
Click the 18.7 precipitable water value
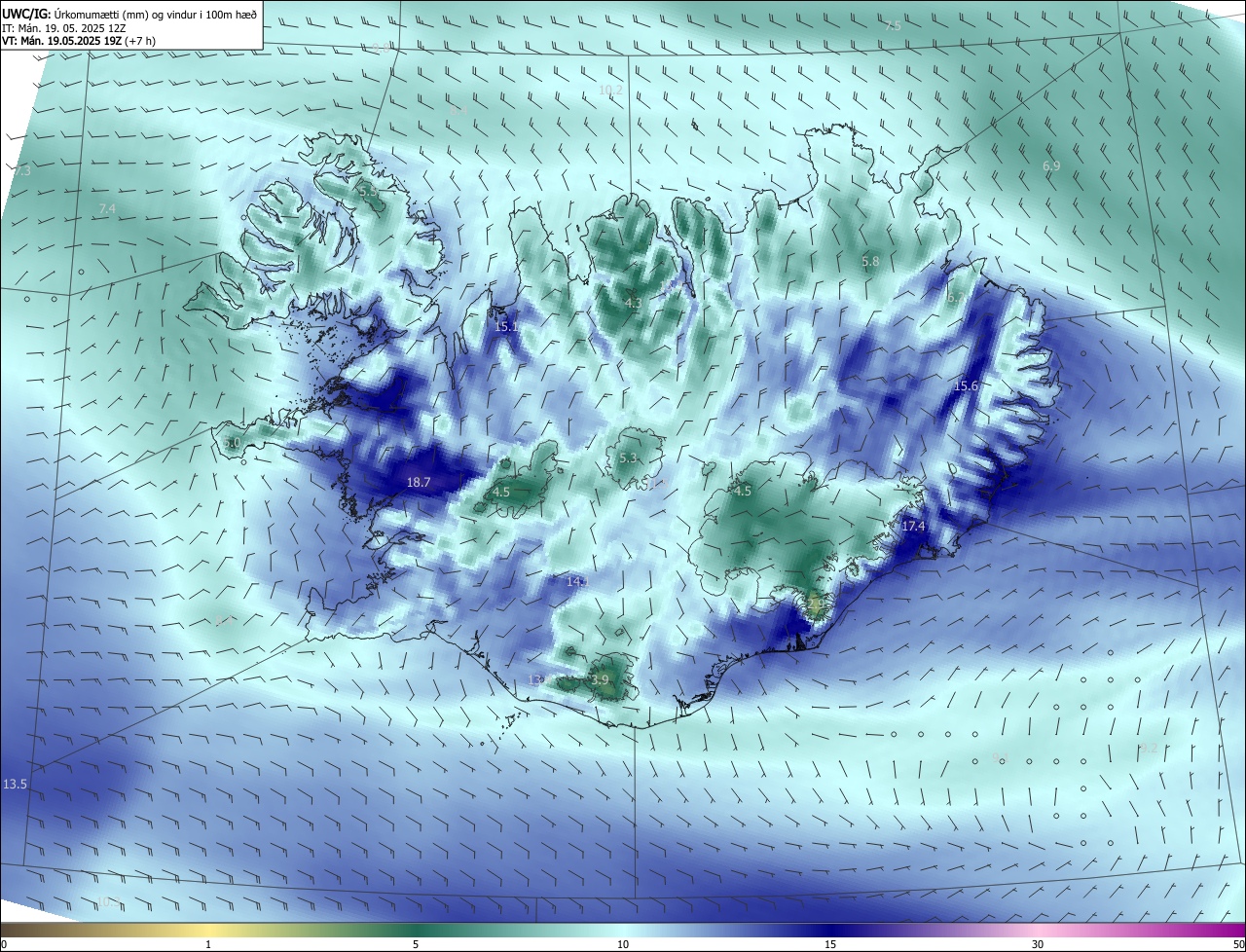click(x=419, y=482)
